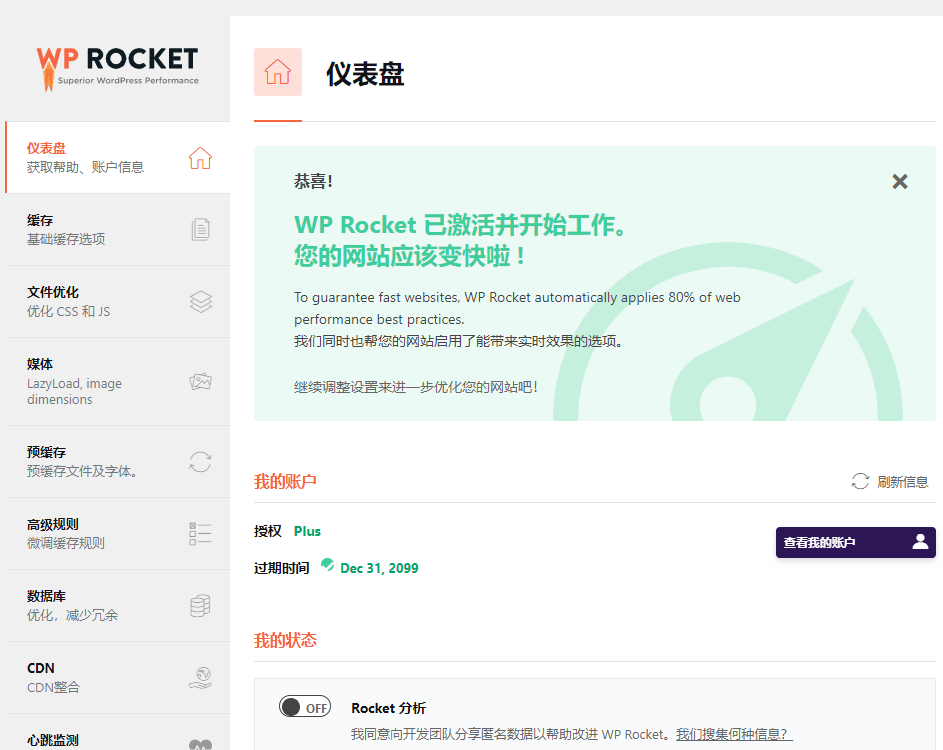The width and height of the screenshot is (943, 750).
Task: Click the Rocket 分析 label
Action: pyautogui.click(x=389, y=709)
